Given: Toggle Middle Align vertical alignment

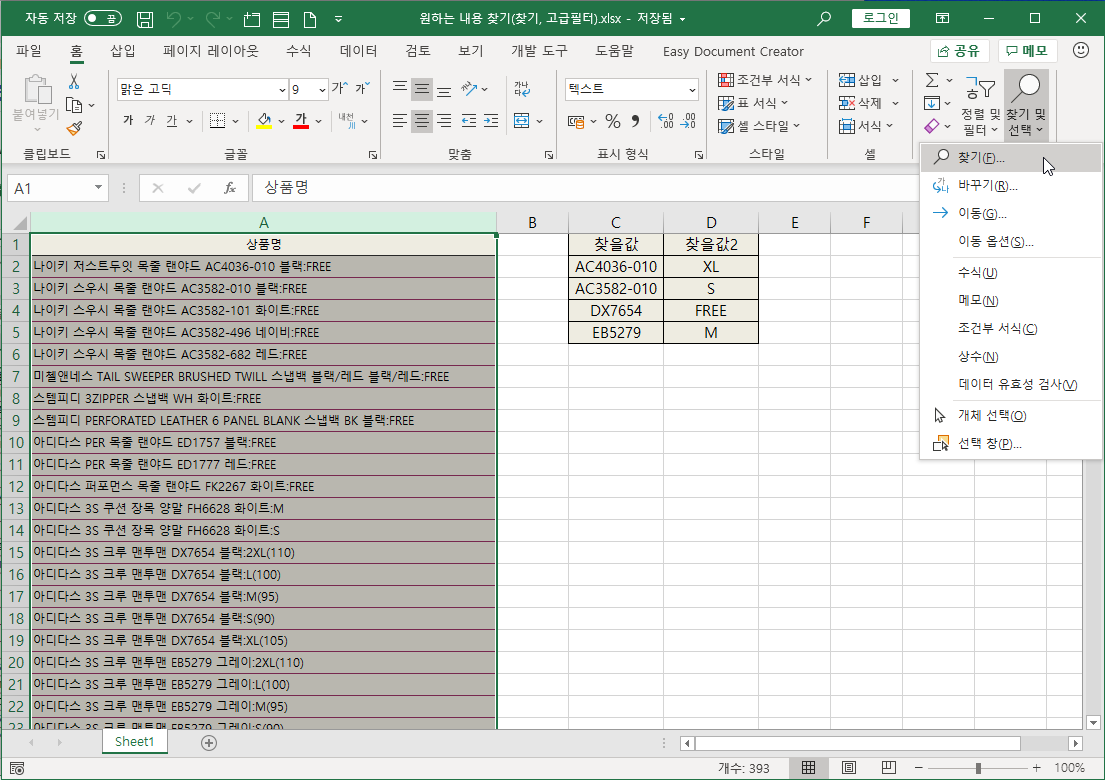Looking at the screenshot, I should click(x=421, y=89).
